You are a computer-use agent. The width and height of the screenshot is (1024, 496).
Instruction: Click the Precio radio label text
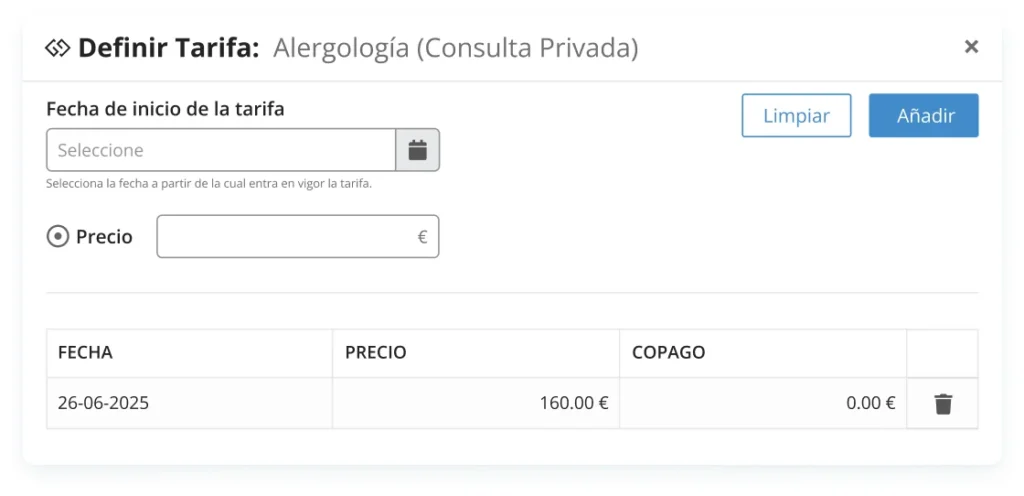point(104,237)
